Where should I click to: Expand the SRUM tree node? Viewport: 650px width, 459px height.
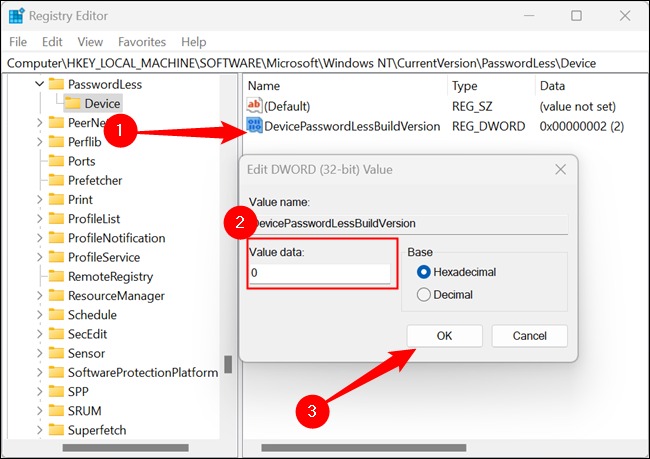click(x=39, y=410)
